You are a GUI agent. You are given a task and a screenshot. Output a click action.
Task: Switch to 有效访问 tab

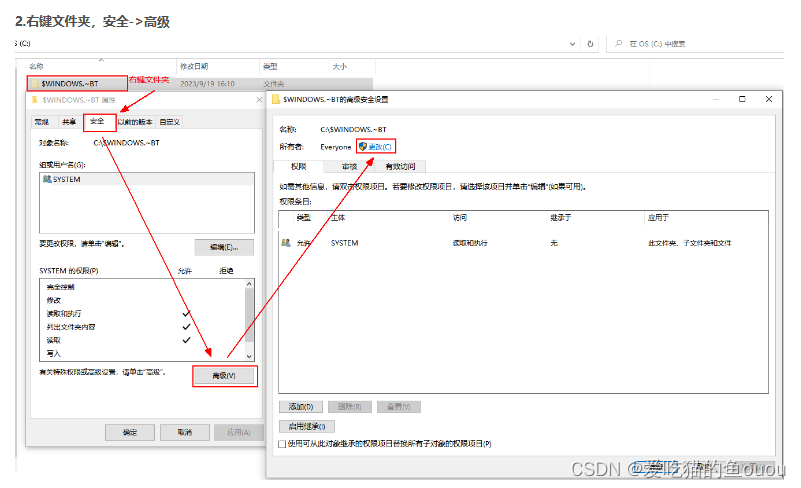(400, 167)
